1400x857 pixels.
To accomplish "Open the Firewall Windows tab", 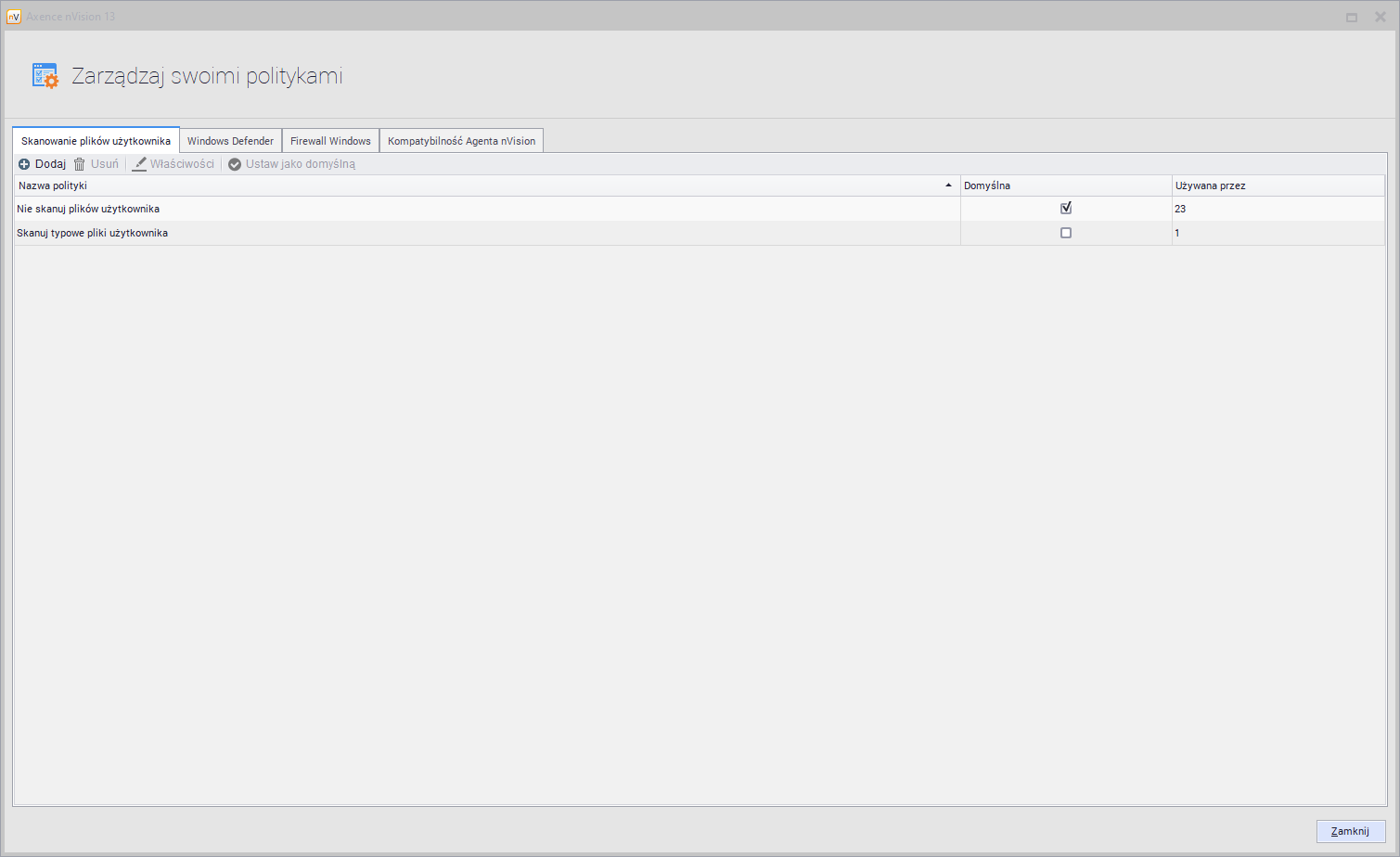I will click(330, 141).
